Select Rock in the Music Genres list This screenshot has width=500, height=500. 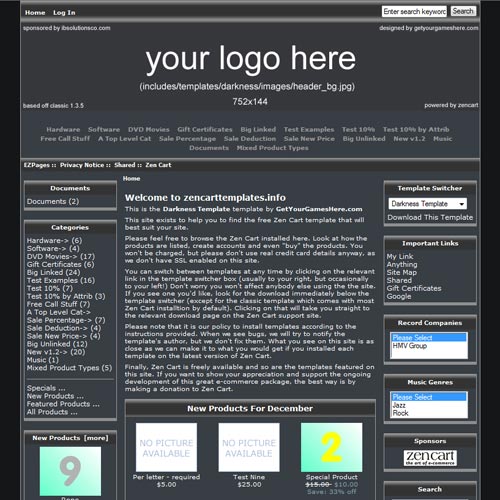pyautogui.click(x=400, y=413)
